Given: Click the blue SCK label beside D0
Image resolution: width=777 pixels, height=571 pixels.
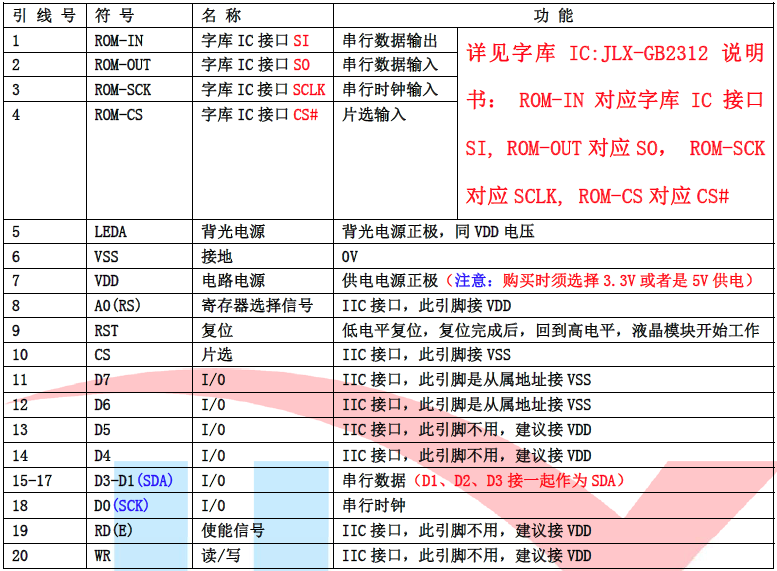Looking at the screenshot, I should [131, 506].
